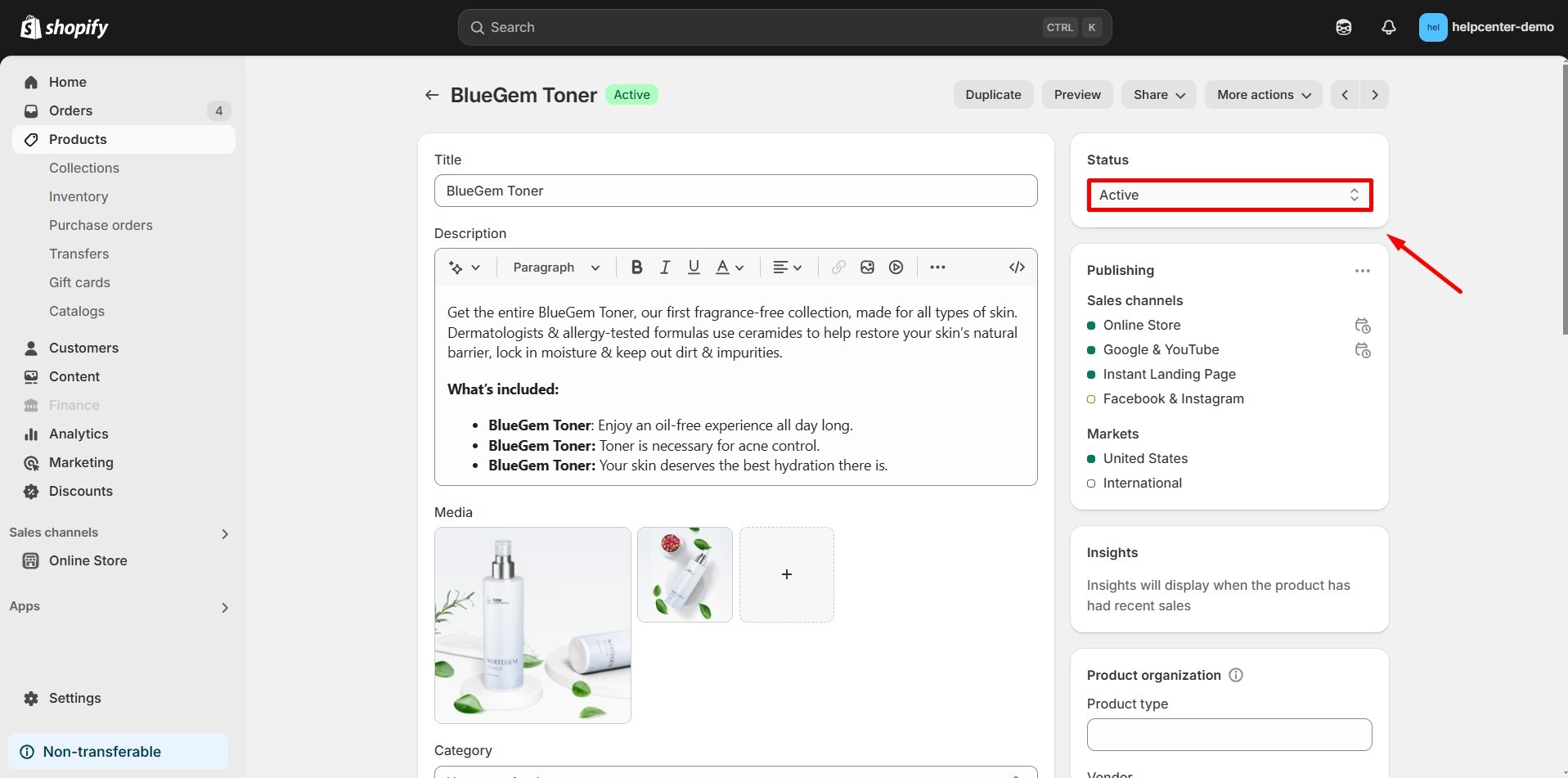Open the insert image icon in editor
The image size is (1568, 778).
click(867, 268)
